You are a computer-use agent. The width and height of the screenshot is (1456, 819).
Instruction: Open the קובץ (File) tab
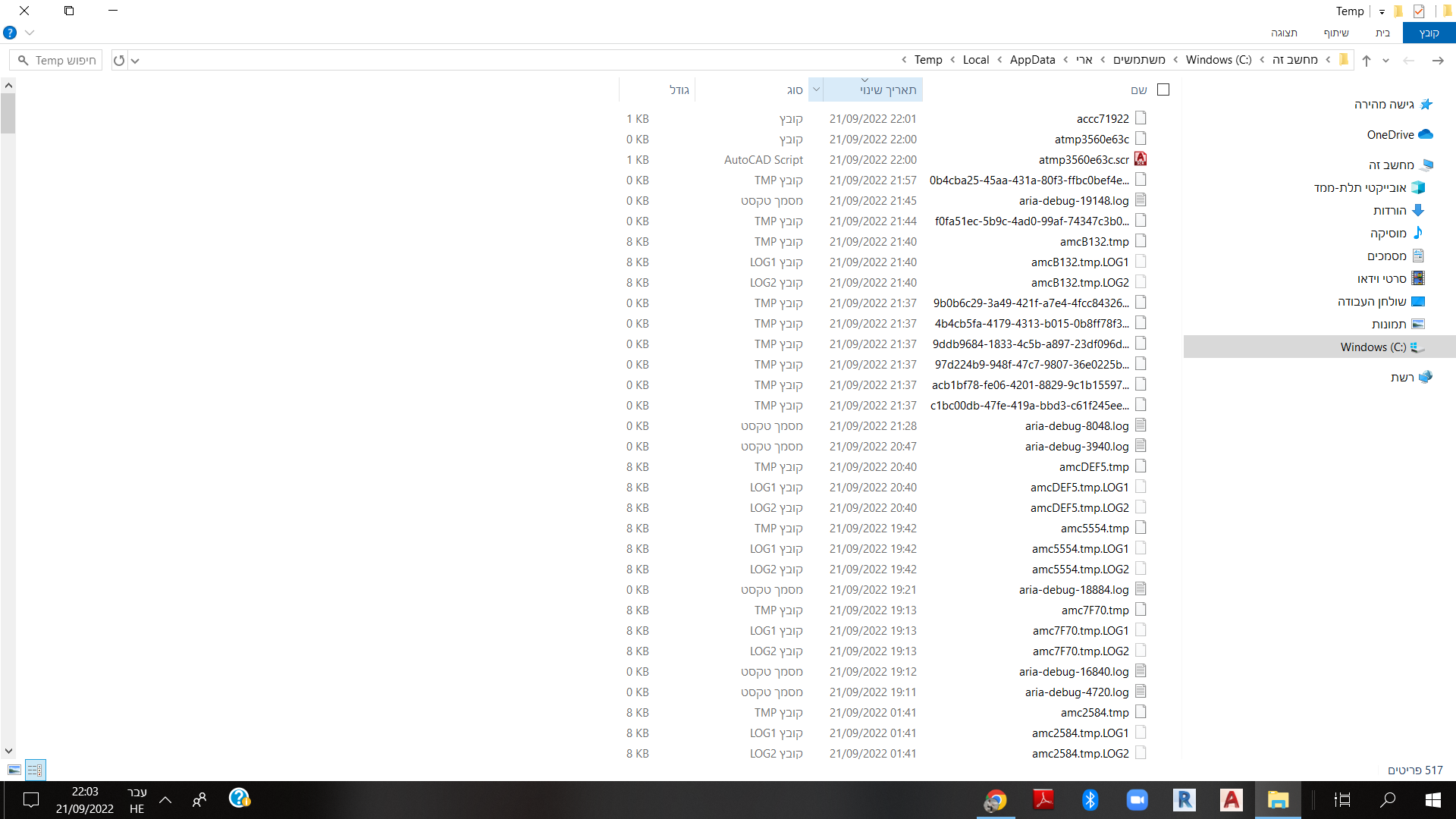1429,33
